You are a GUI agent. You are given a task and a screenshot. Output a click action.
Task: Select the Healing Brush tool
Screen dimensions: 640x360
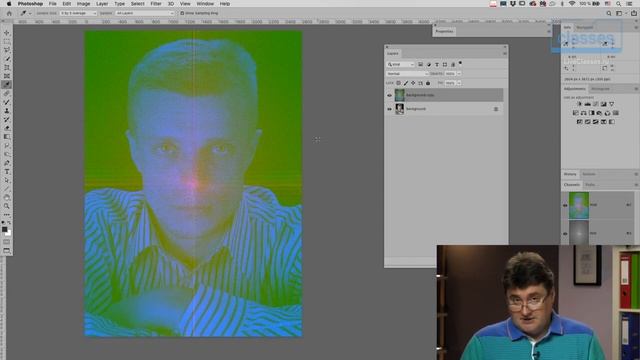pos(7,93)
